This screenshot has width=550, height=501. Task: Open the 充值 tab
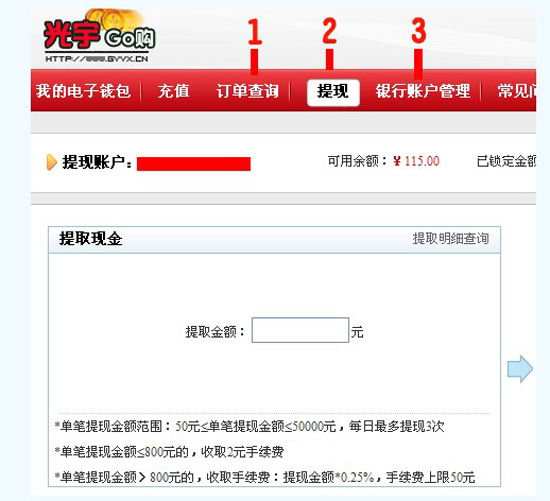pos(174,91)
